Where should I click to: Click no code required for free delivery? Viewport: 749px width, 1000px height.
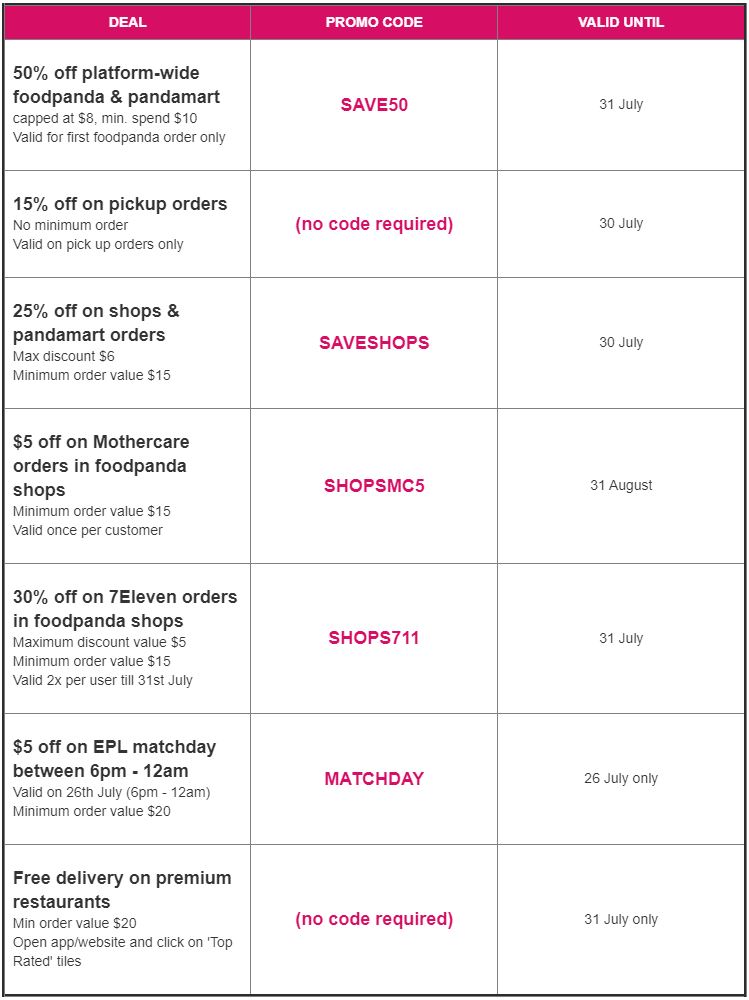(x=374, y=919)
